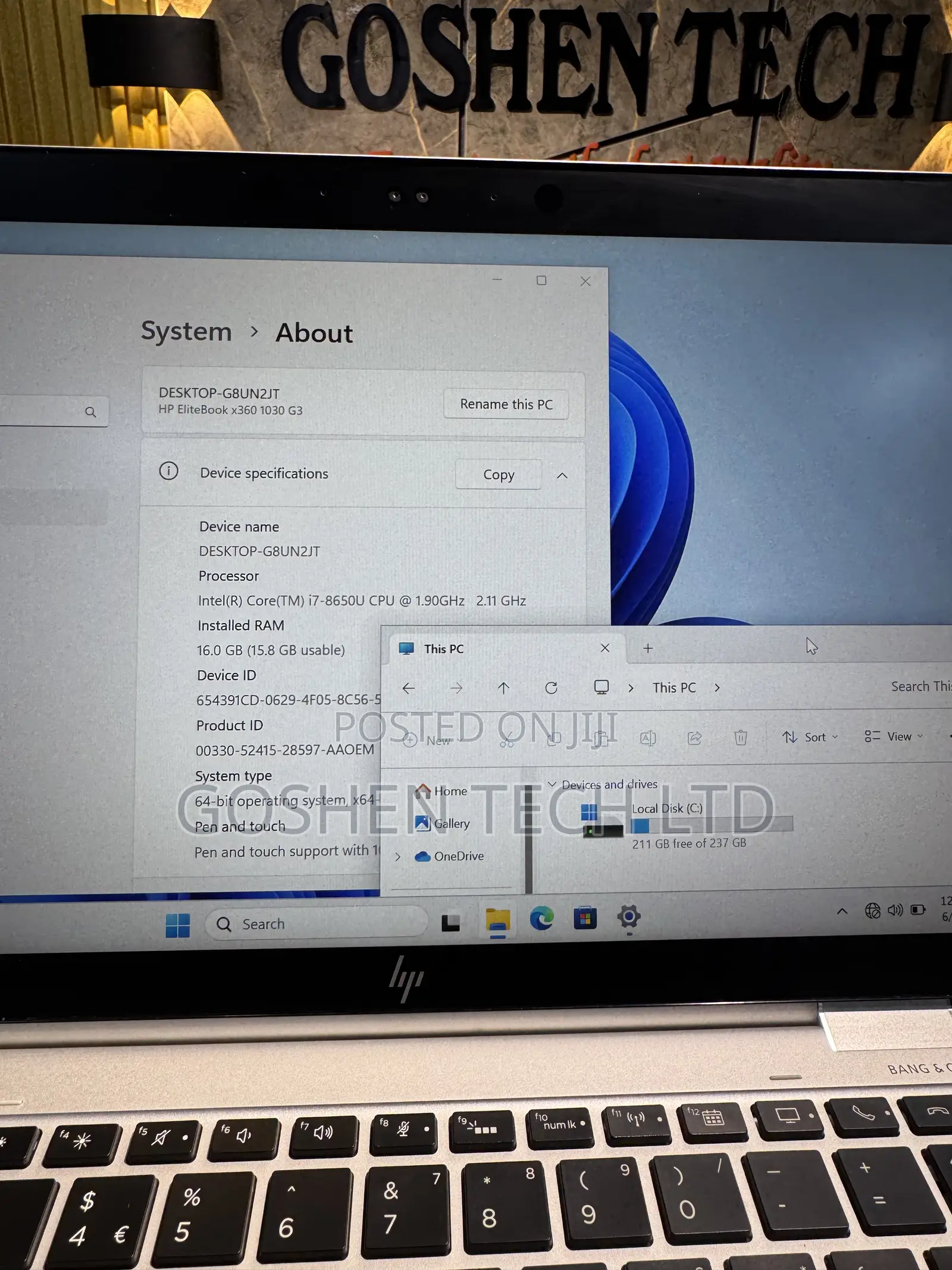This screenshot has width=952, height=1270.
Task: Open the View dropdown
Action: [894, 736]
